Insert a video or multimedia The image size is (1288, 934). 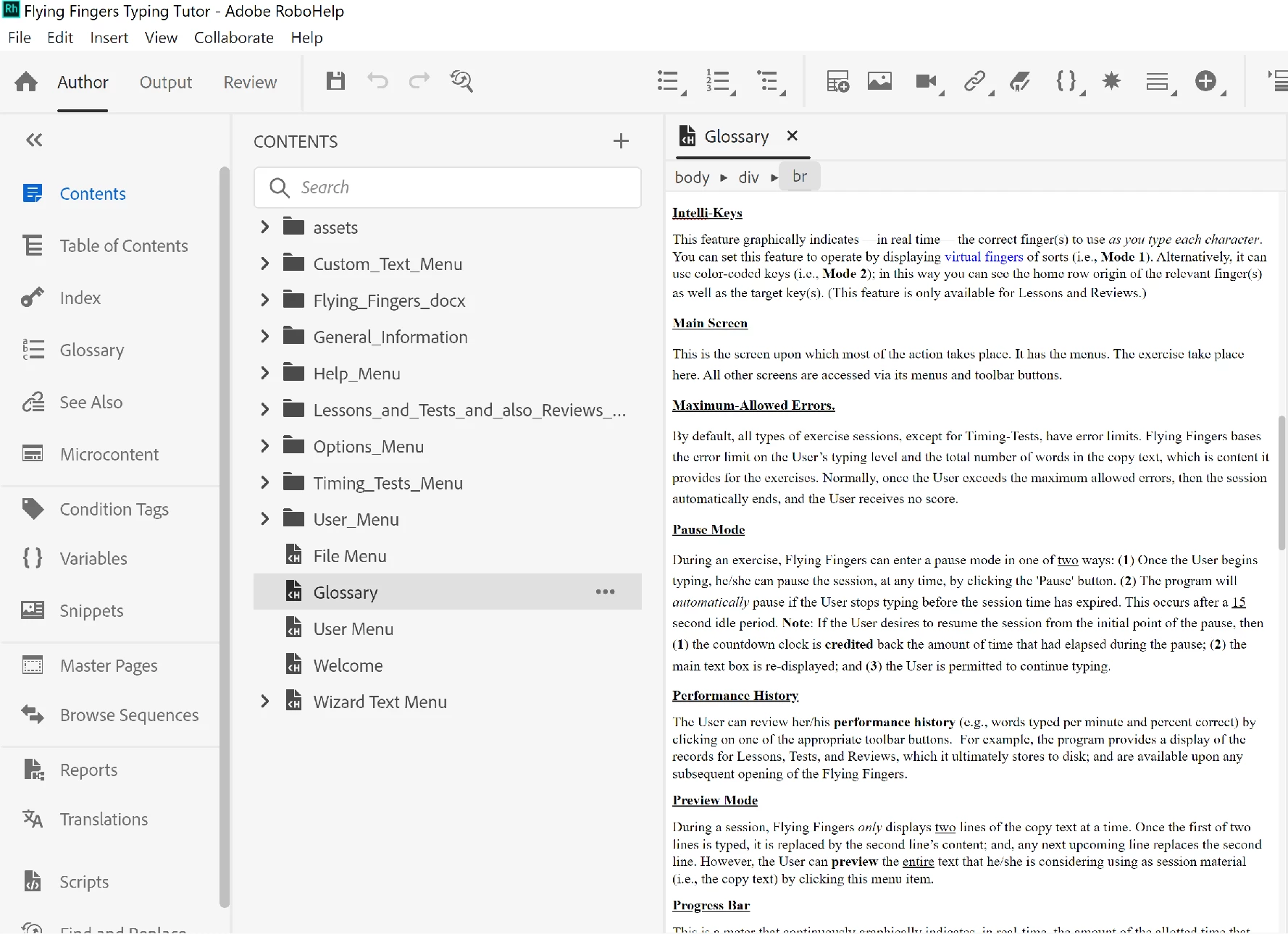tap(929, 82)
